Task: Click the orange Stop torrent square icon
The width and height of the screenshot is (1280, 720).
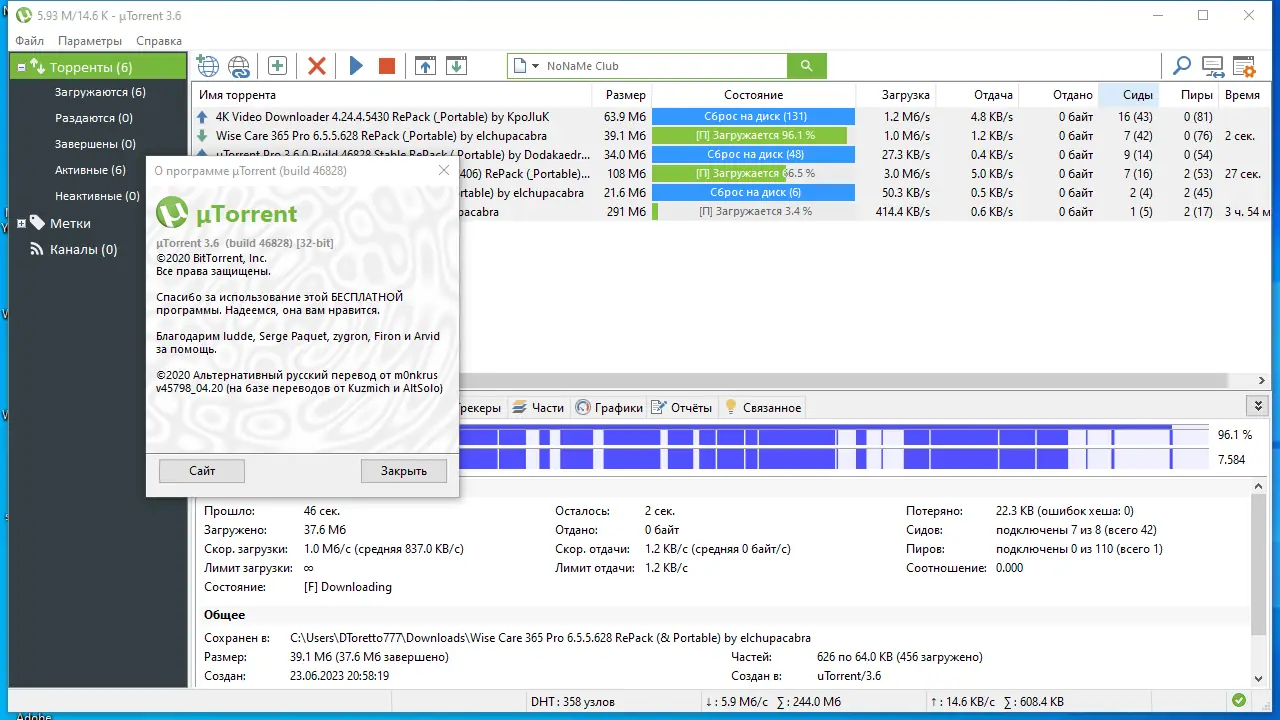Action: pyautogui.click(x=387, y=66)
